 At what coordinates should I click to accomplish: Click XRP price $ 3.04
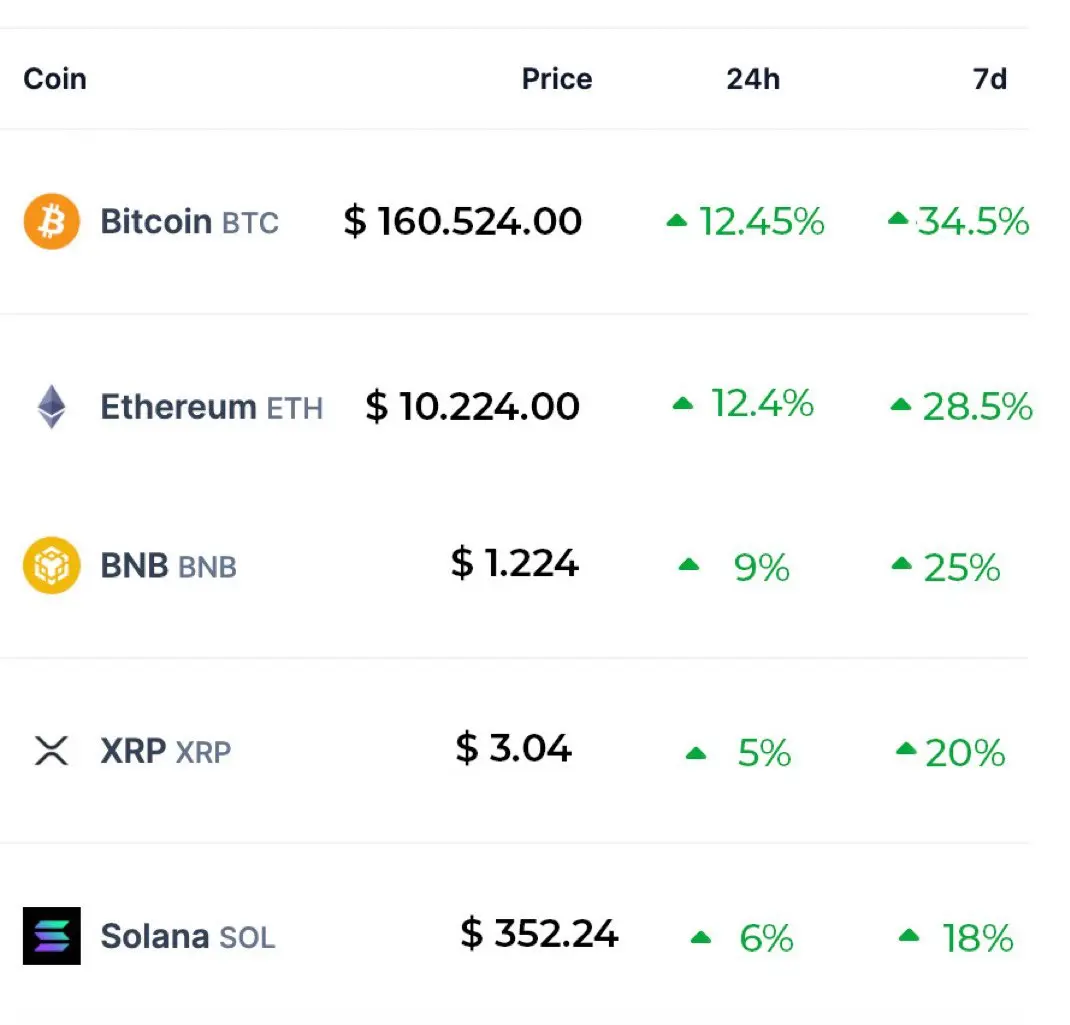[513, 748]
